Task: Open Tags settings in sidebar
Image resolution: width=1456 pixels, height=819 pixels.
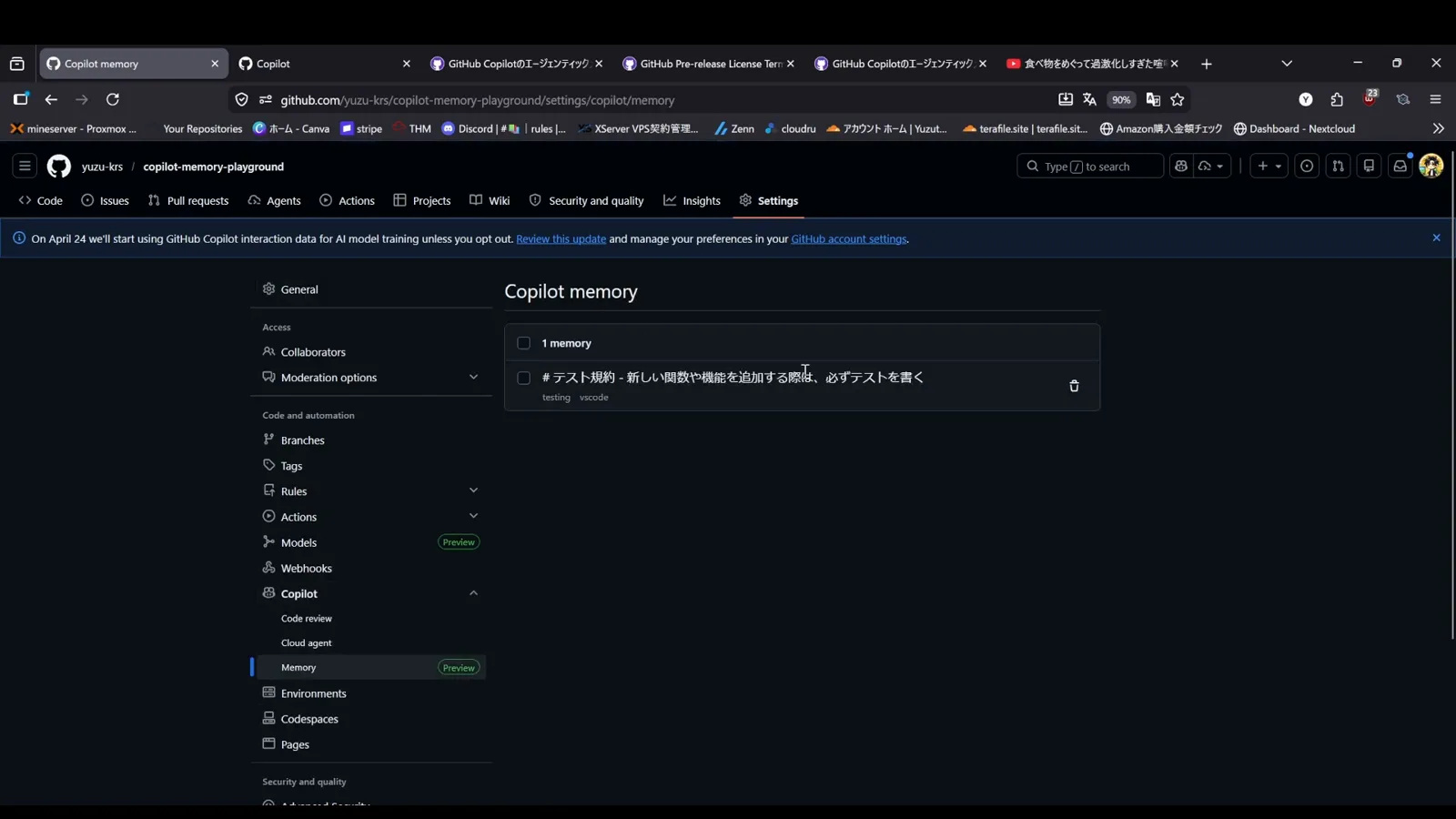Action: (371, 466)
